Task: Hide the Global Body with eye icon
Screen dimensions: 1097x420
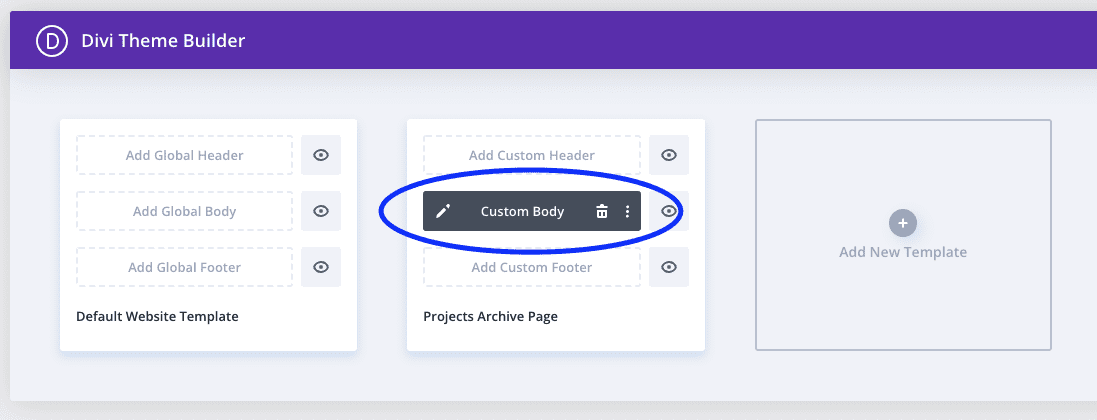Action: click(x=321, y=211)
